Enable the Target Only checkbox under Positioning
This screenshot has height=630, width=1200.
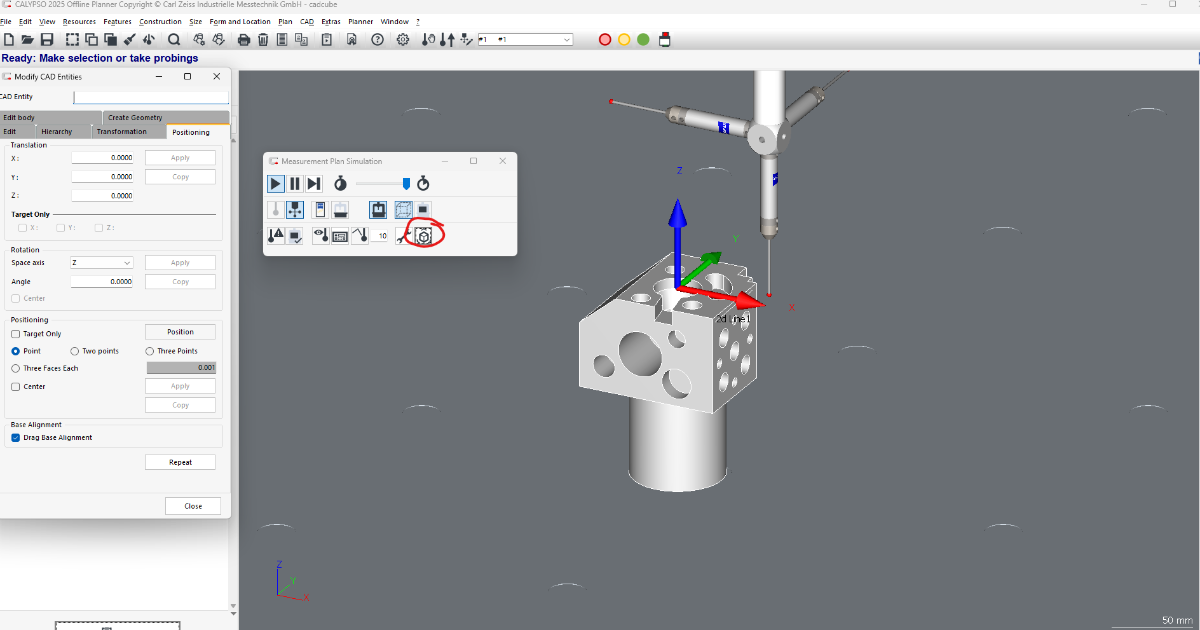(15, 334)
